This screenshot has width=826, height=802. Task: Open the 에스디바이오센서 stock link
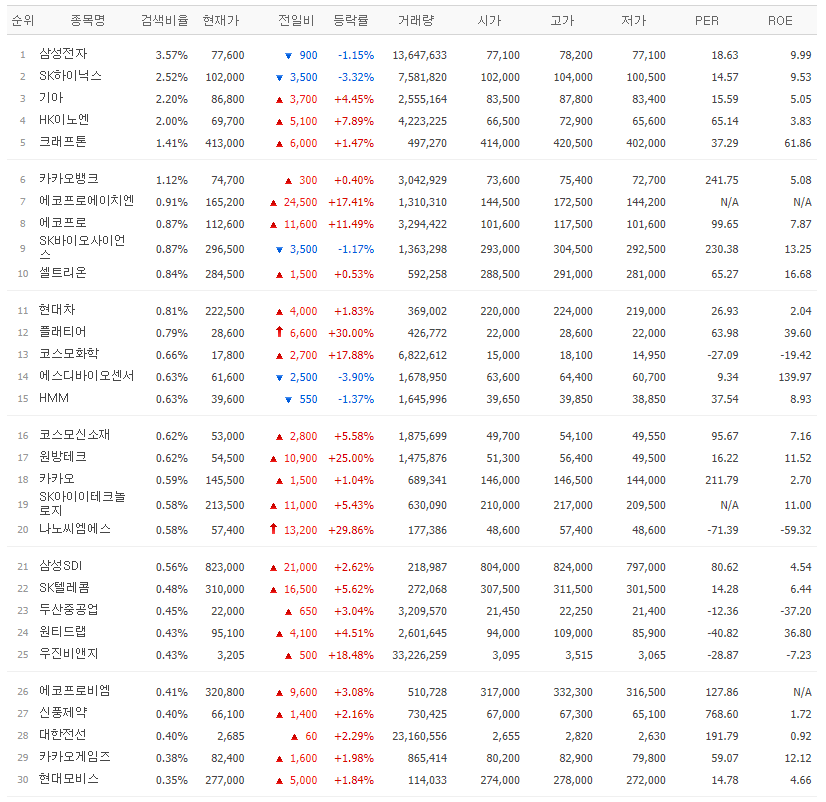(86, 376)
